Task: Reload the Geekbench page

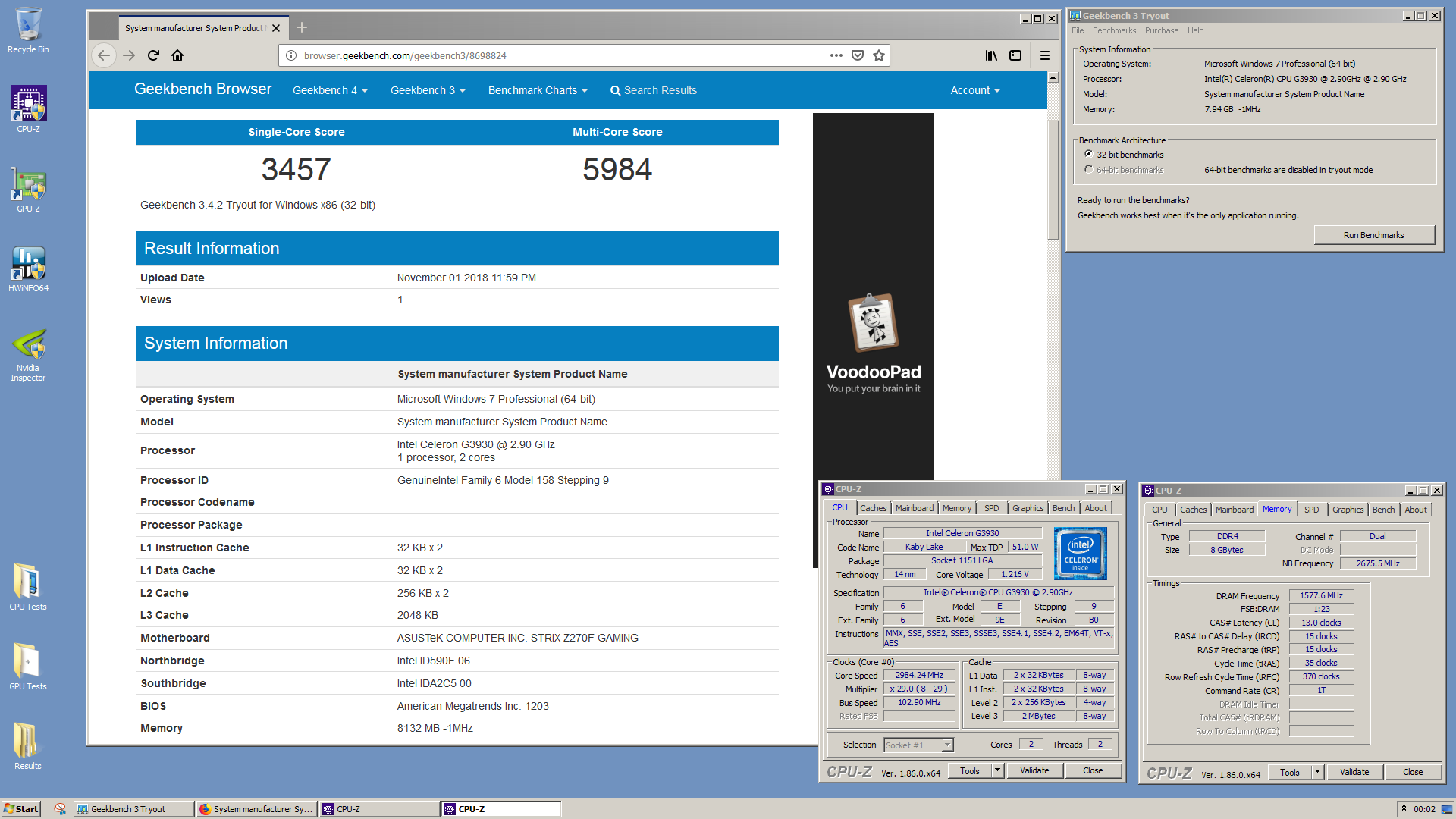Action: [153, 55]
